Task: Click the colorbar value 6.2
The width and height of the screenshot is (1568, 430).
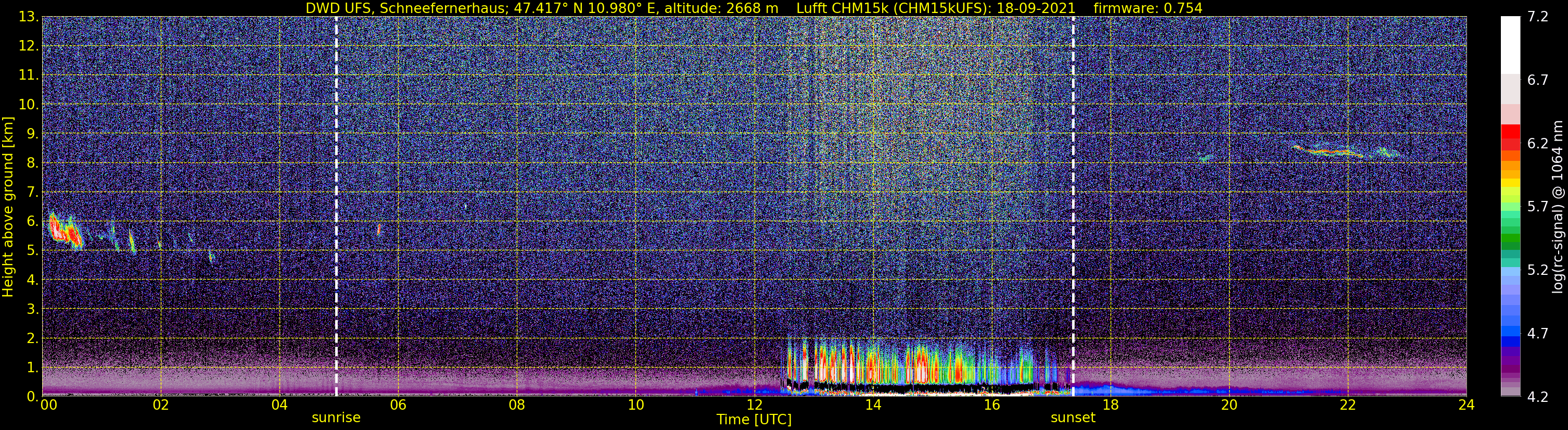Action: [1538, 144]
